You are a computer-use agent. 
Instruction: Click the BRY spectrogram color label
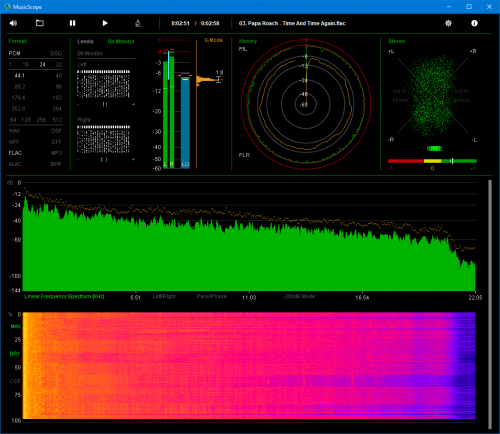[15, 354]
